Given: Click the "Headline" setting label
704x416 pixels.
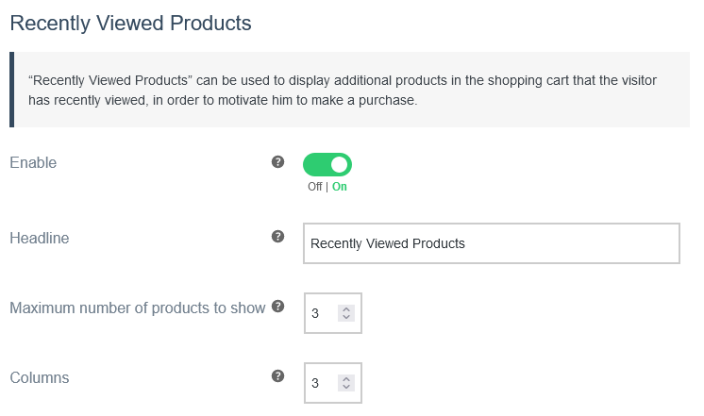Looking at the screenshot, I should pos(39,237).
